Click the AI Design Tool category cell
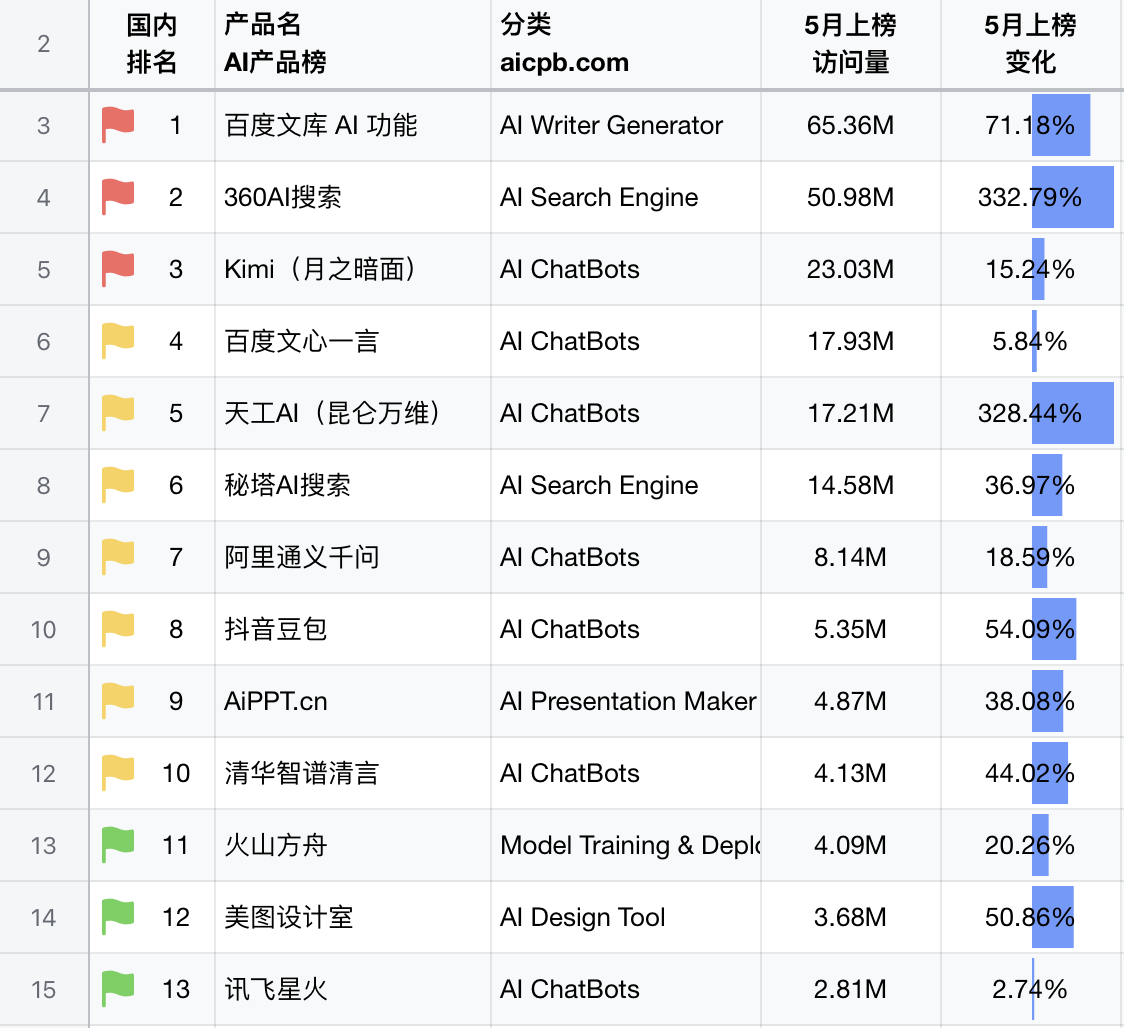 (x=626, y=918)
